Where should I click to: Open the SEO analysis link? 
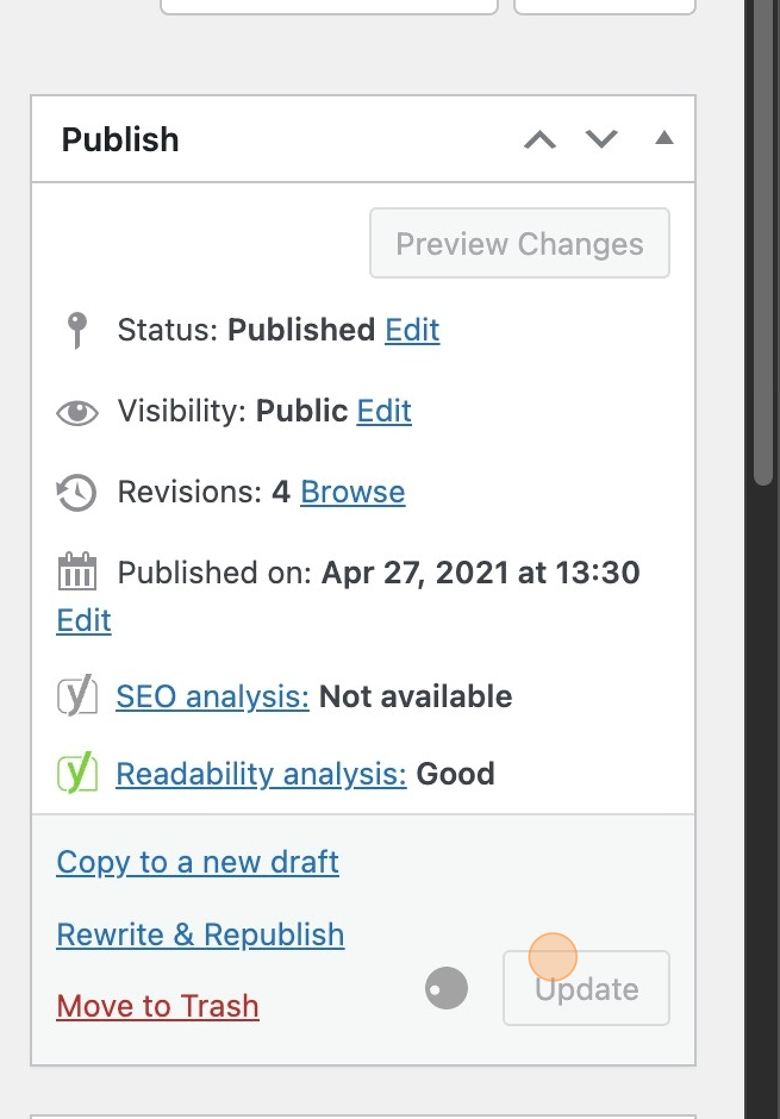coord(212,696)
